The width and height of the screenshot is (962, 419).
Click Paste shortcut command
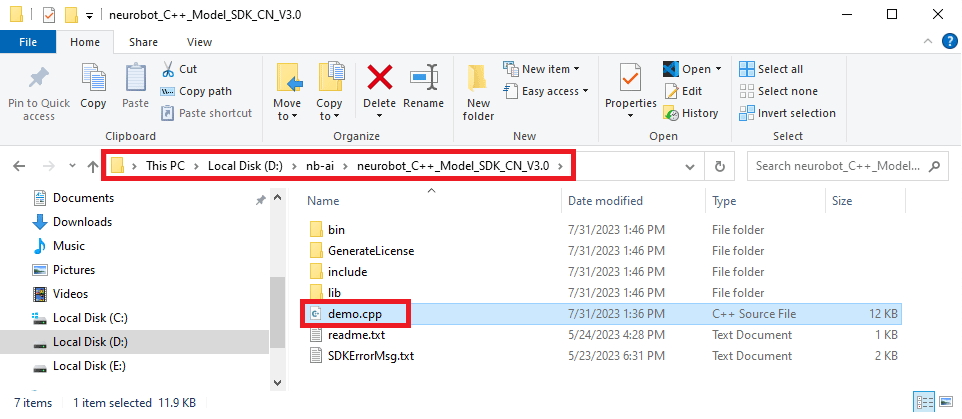(206, 113)
